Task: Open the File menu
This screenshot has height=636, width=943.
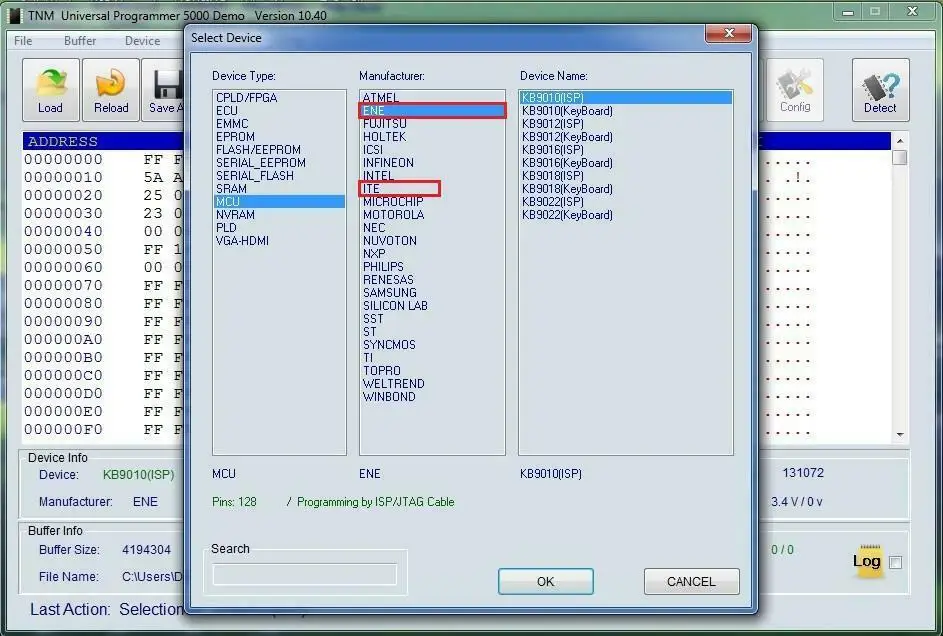Action: [23, 41]
